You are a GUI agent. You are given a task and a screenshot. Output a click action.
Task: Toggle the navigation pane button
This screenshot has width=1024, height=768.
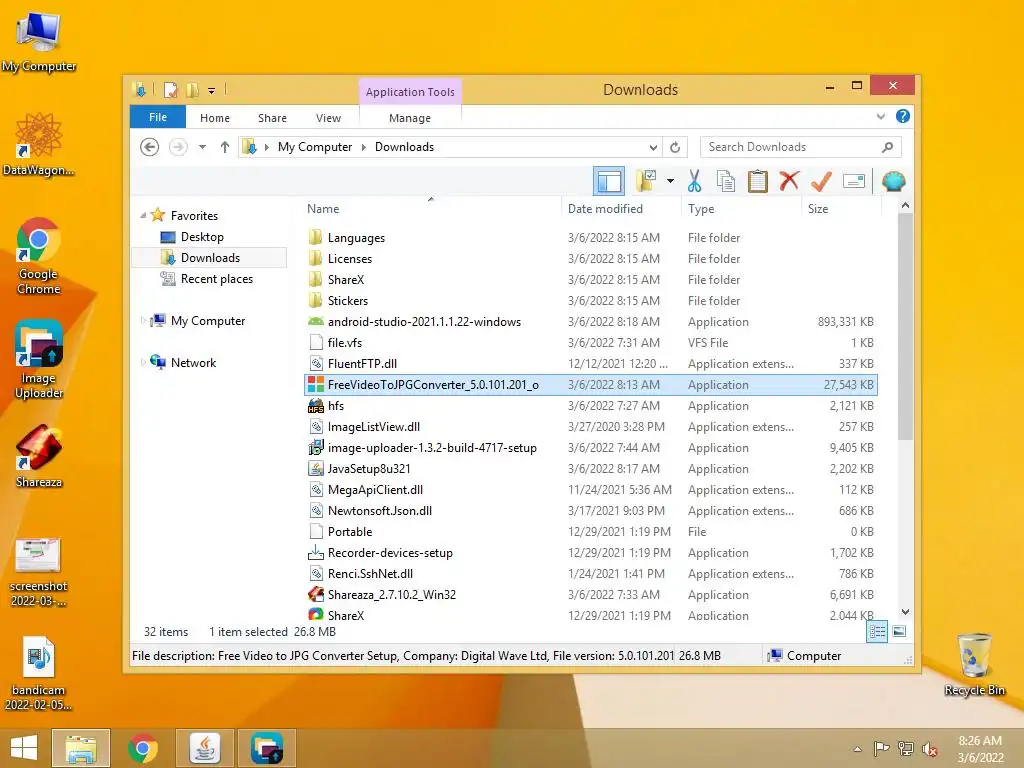[609, 181]
